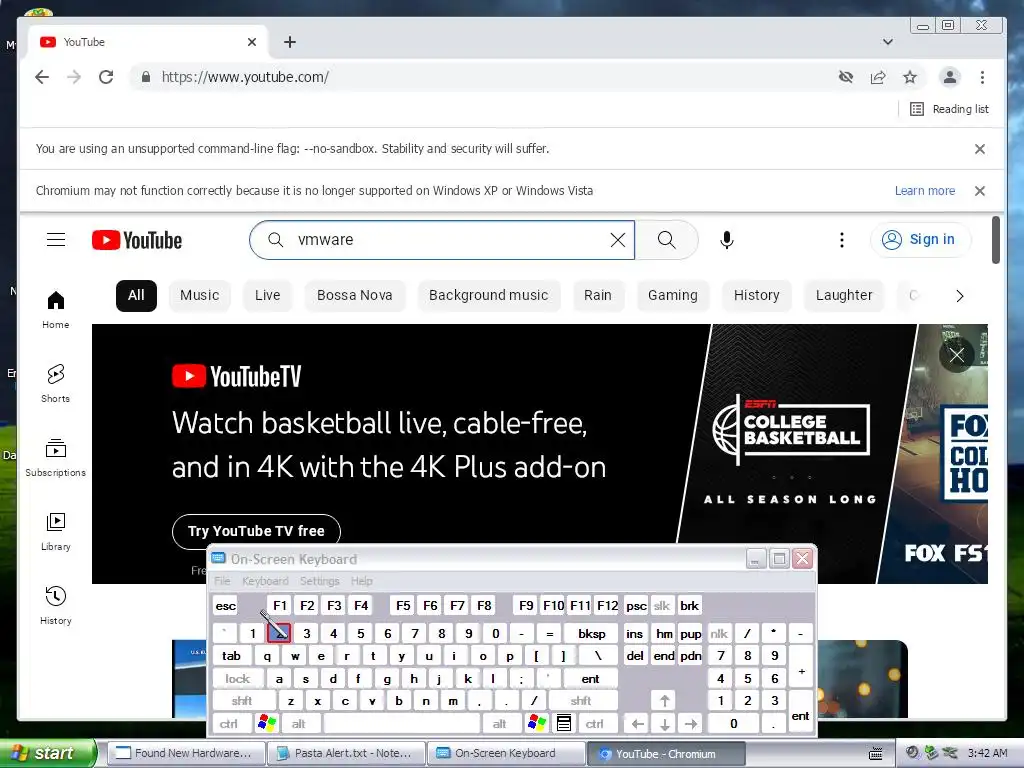Image resolution: width=1024 pixels, height=768 pixels.
Task: Select the Music chip
Action: pos(199,295)
